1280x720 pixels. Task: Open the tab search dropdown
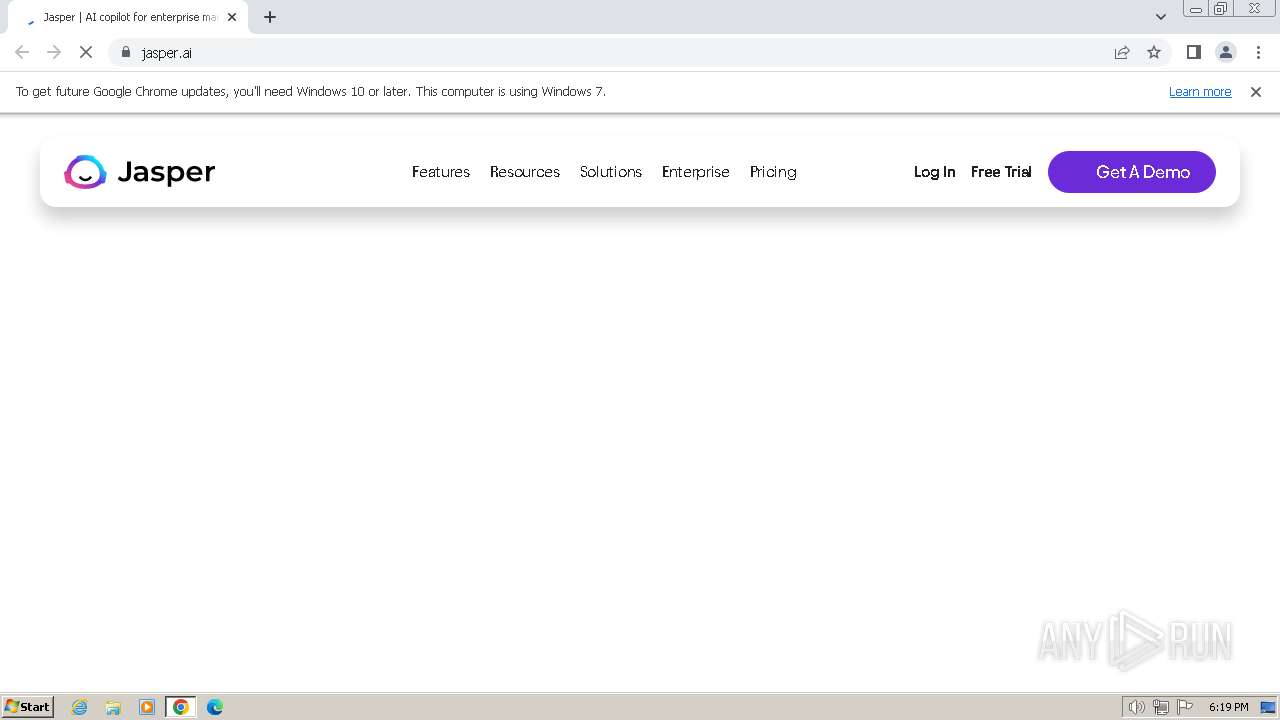1161,17
